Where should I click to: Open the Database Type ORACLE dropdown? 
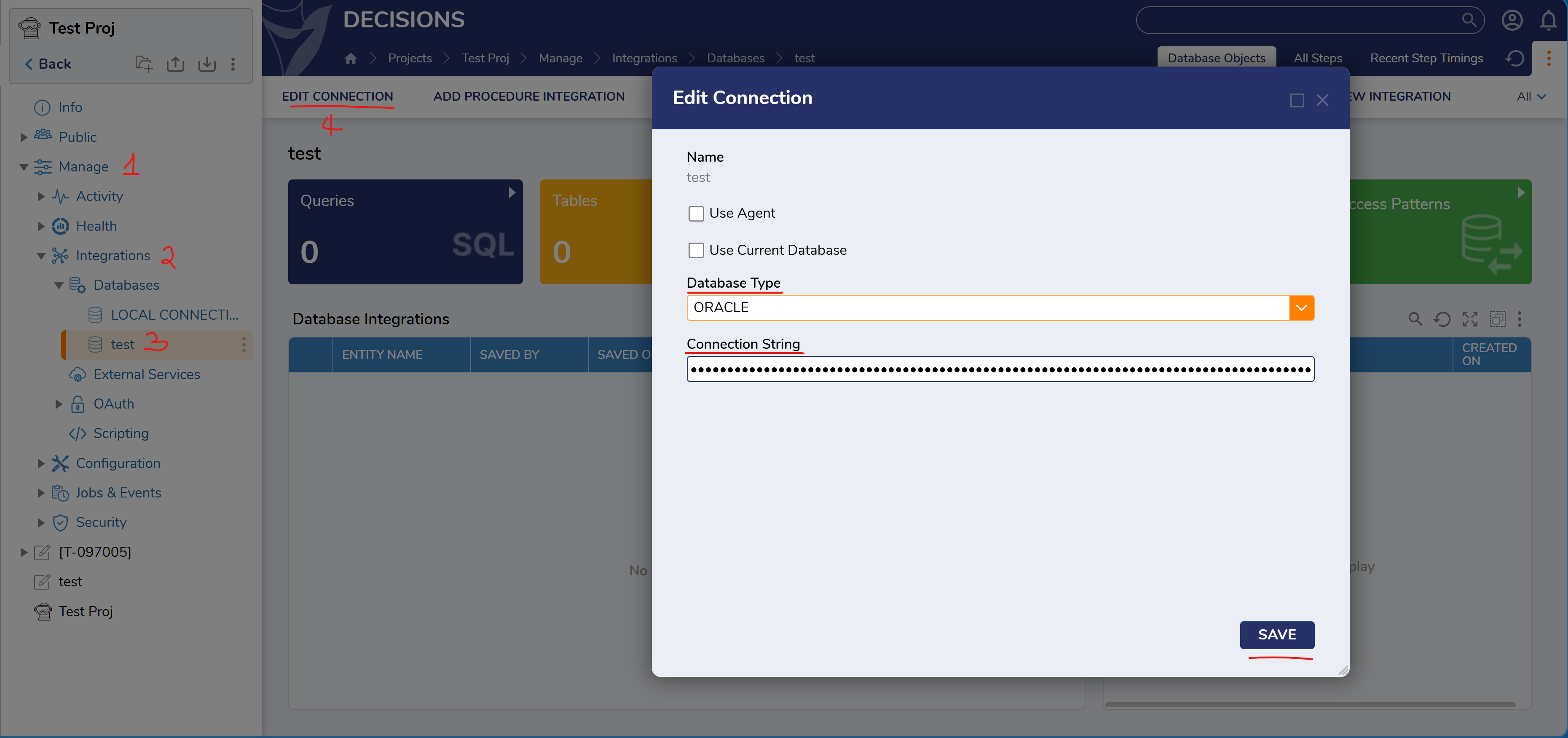[x=1301, y=308]
